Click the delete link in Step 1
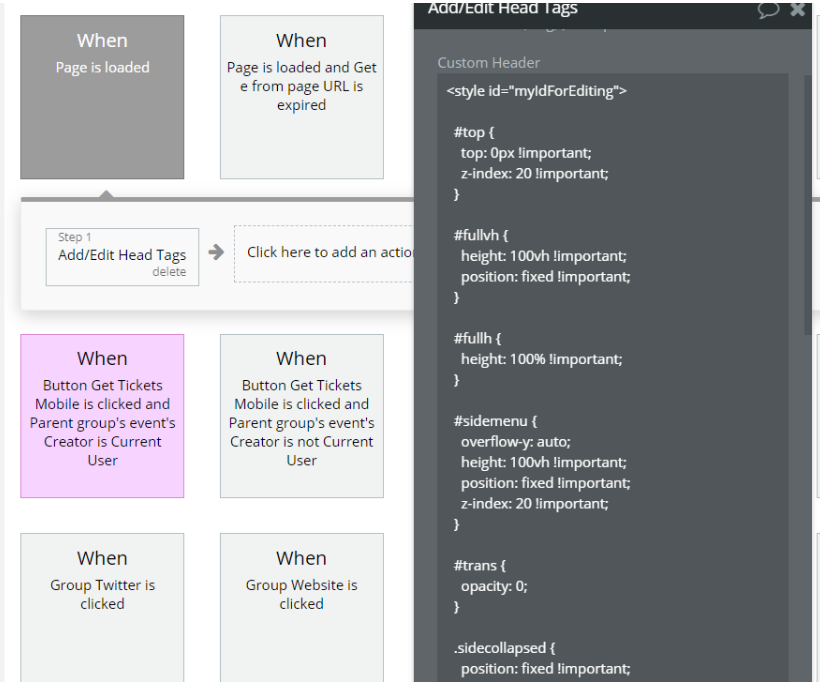 [169, 272]
